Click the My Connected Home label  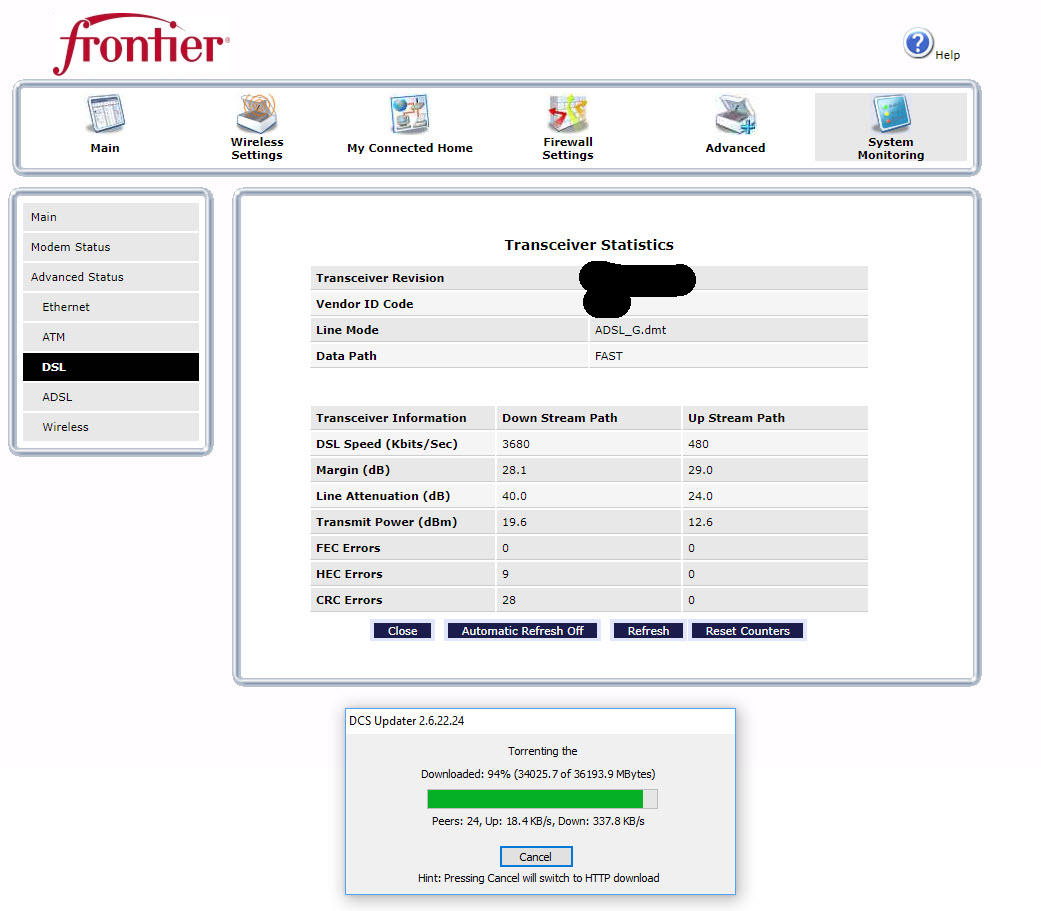(x=410, y=148)
